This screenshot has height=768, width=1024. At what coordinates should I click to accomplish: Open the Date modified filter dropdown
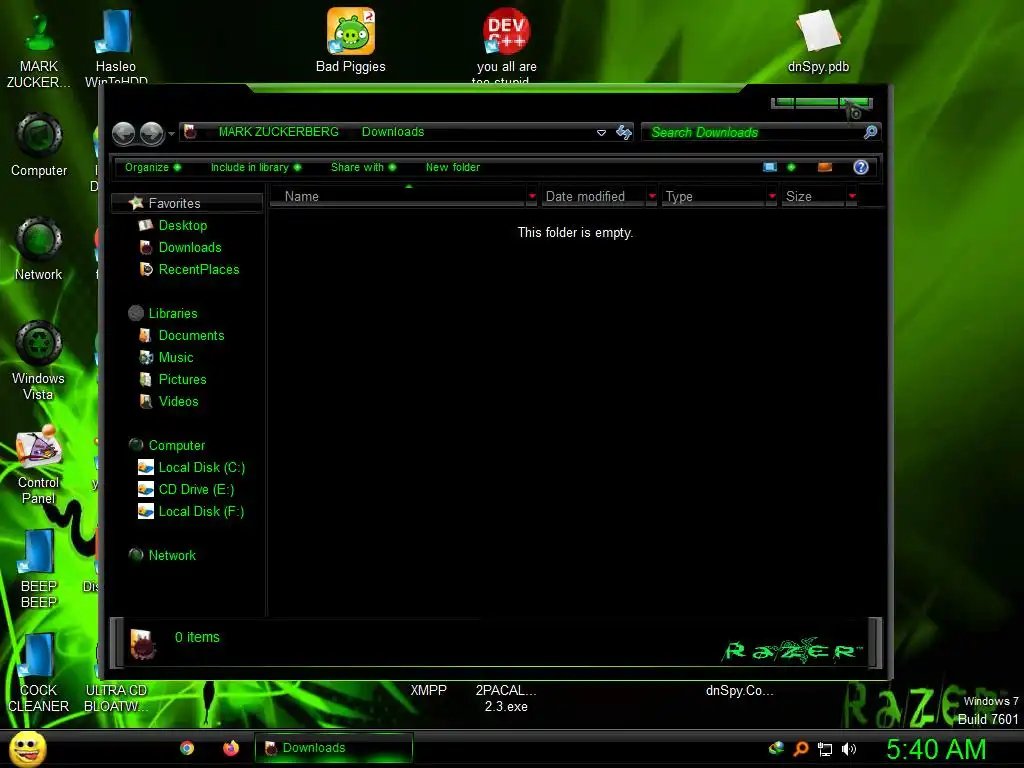pyautogui.click(x=652, y=197)
